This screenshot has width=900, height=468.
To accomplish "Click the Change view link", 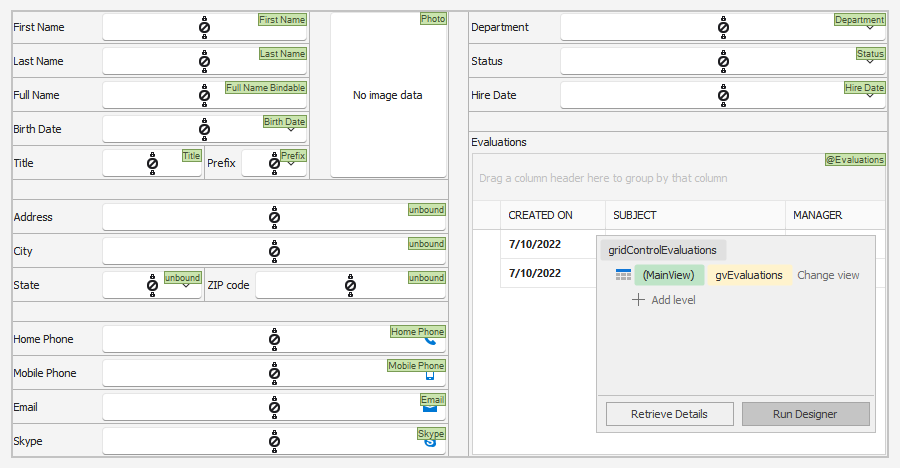I will 828,275.
